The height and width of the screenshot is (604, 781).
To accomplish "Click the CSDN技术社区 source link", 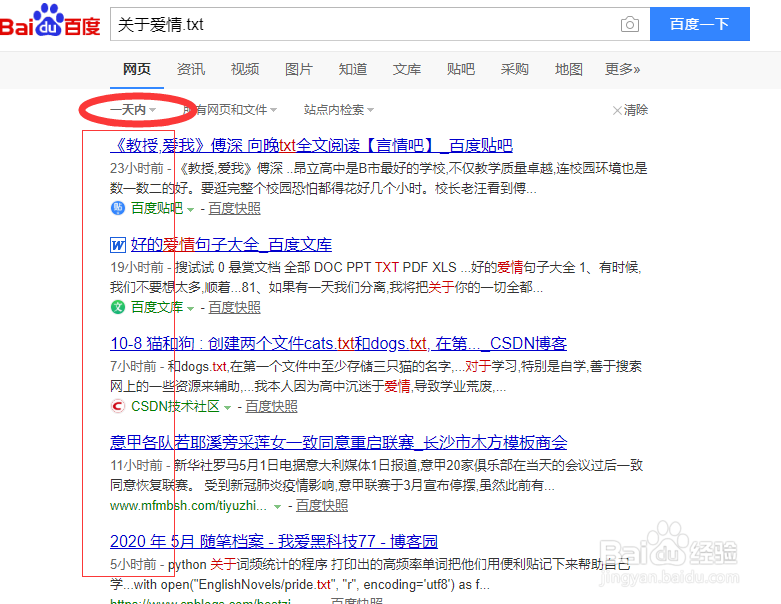I will (175, 406).
